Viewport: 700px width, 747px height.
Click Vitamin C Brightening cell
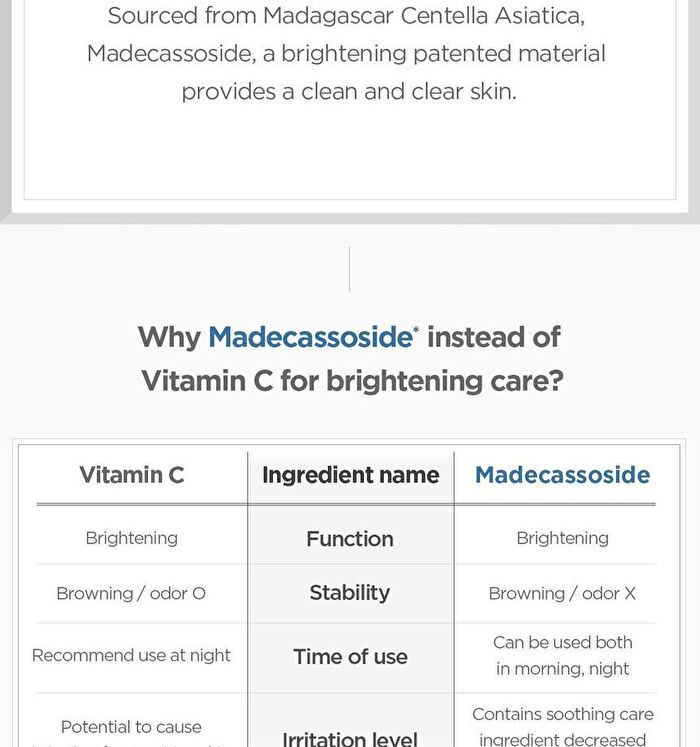132,538
